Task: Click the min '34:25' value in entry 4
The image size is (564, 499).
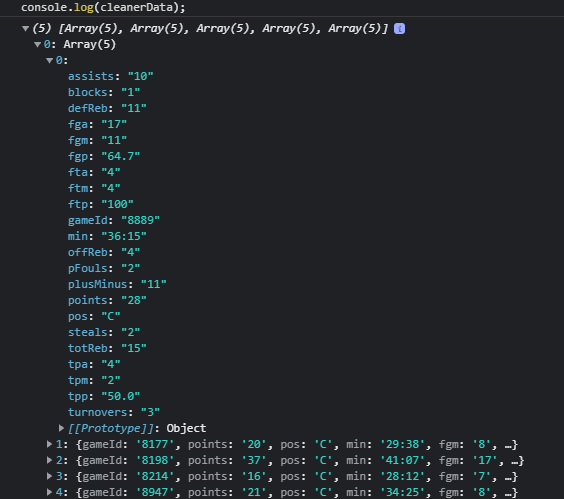Action: tap(403, 492)
